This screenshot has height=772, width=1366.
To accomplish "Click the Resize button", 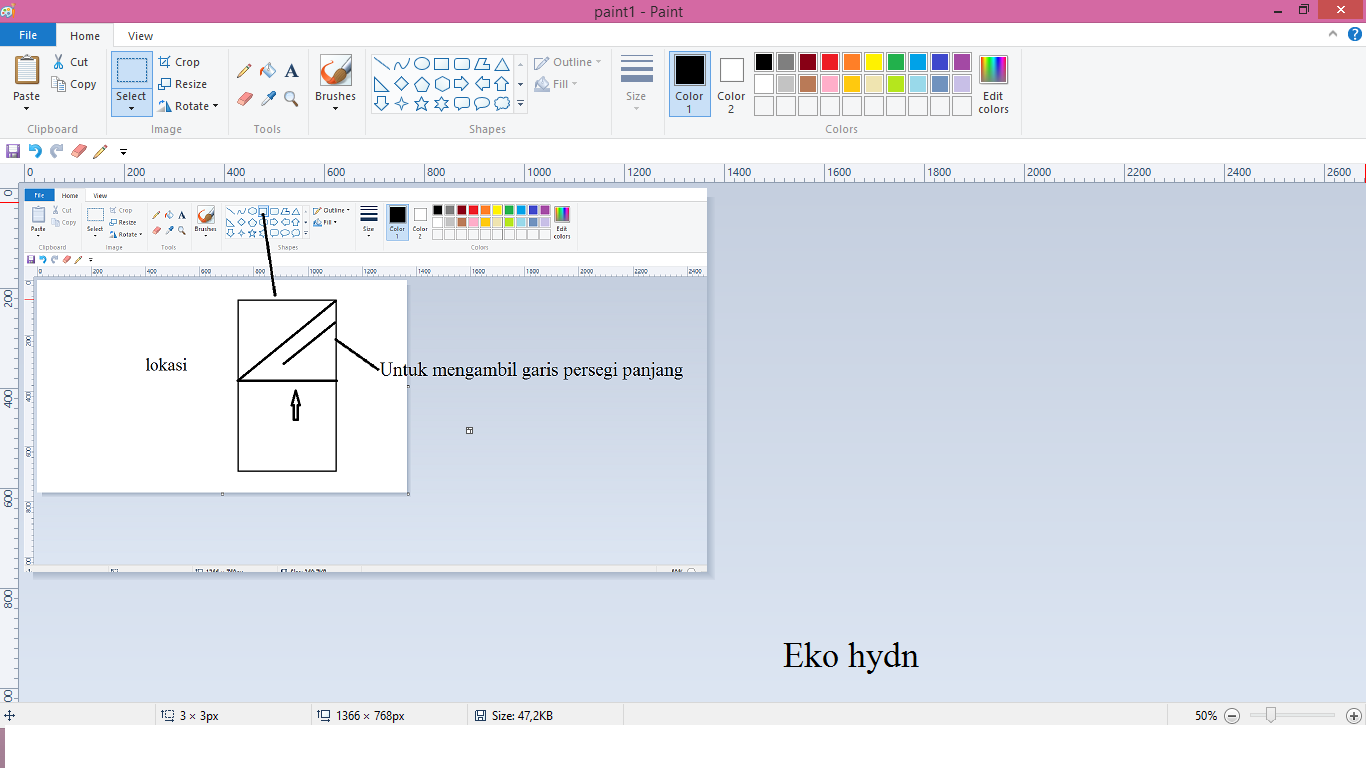I will pos(186,83).
